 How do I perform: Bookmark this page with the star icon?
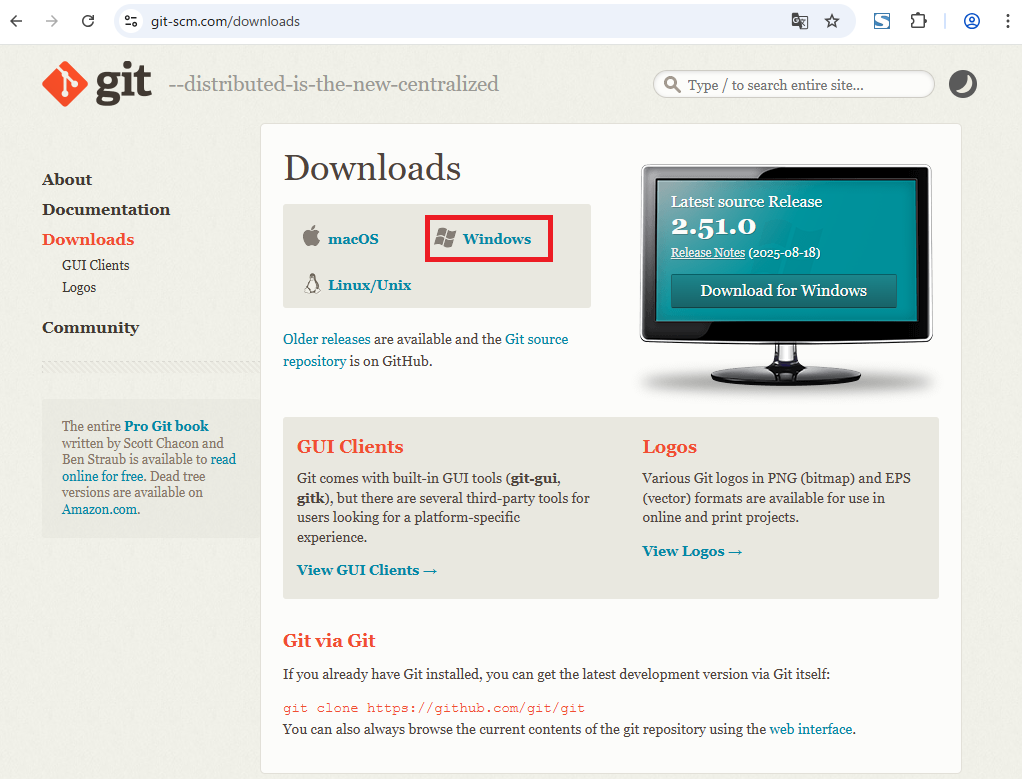(x=832, y=21)
